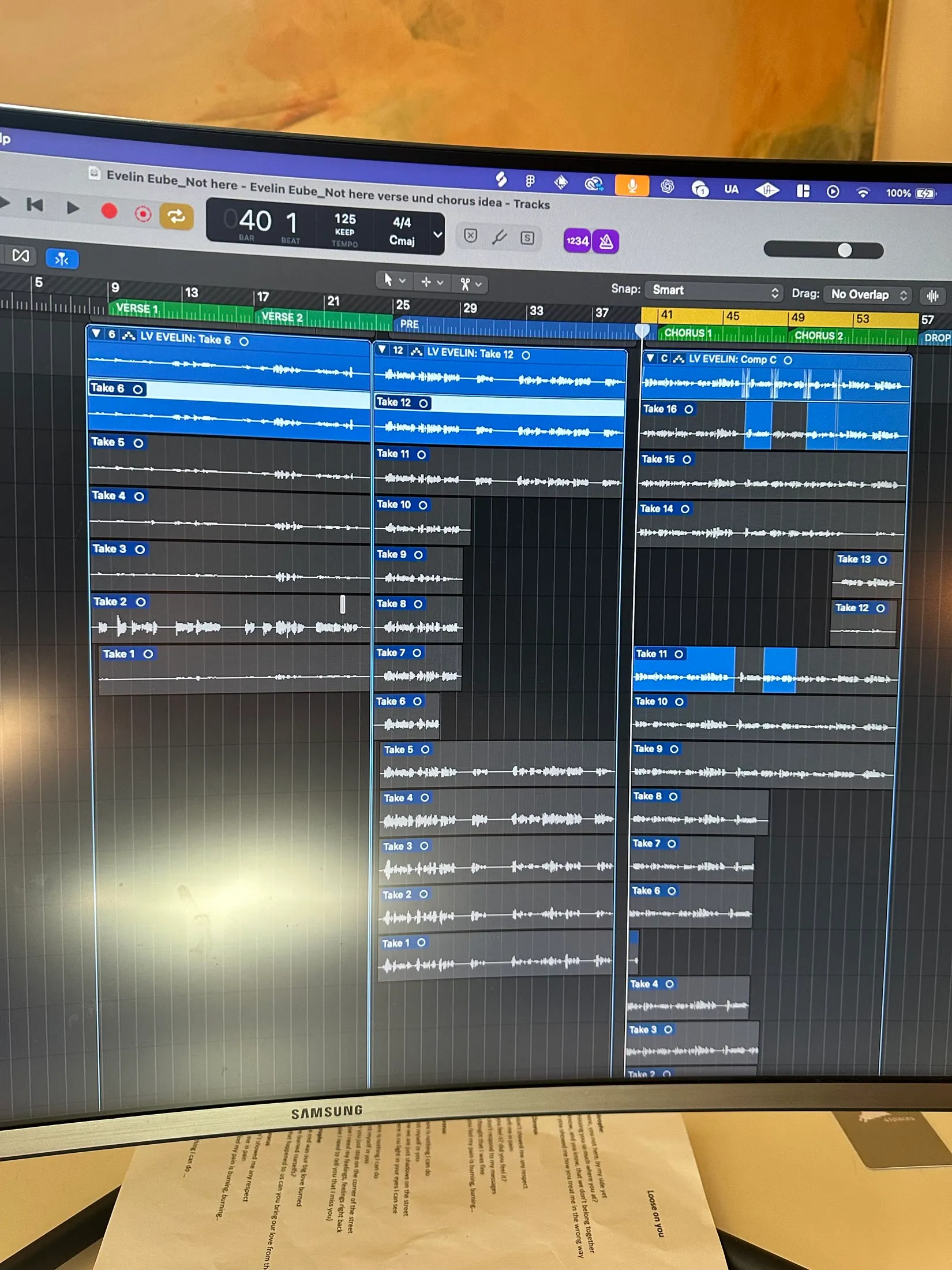Start playback with the Play button
Viewport: 952px width, 1270px height.
[73, 208]
